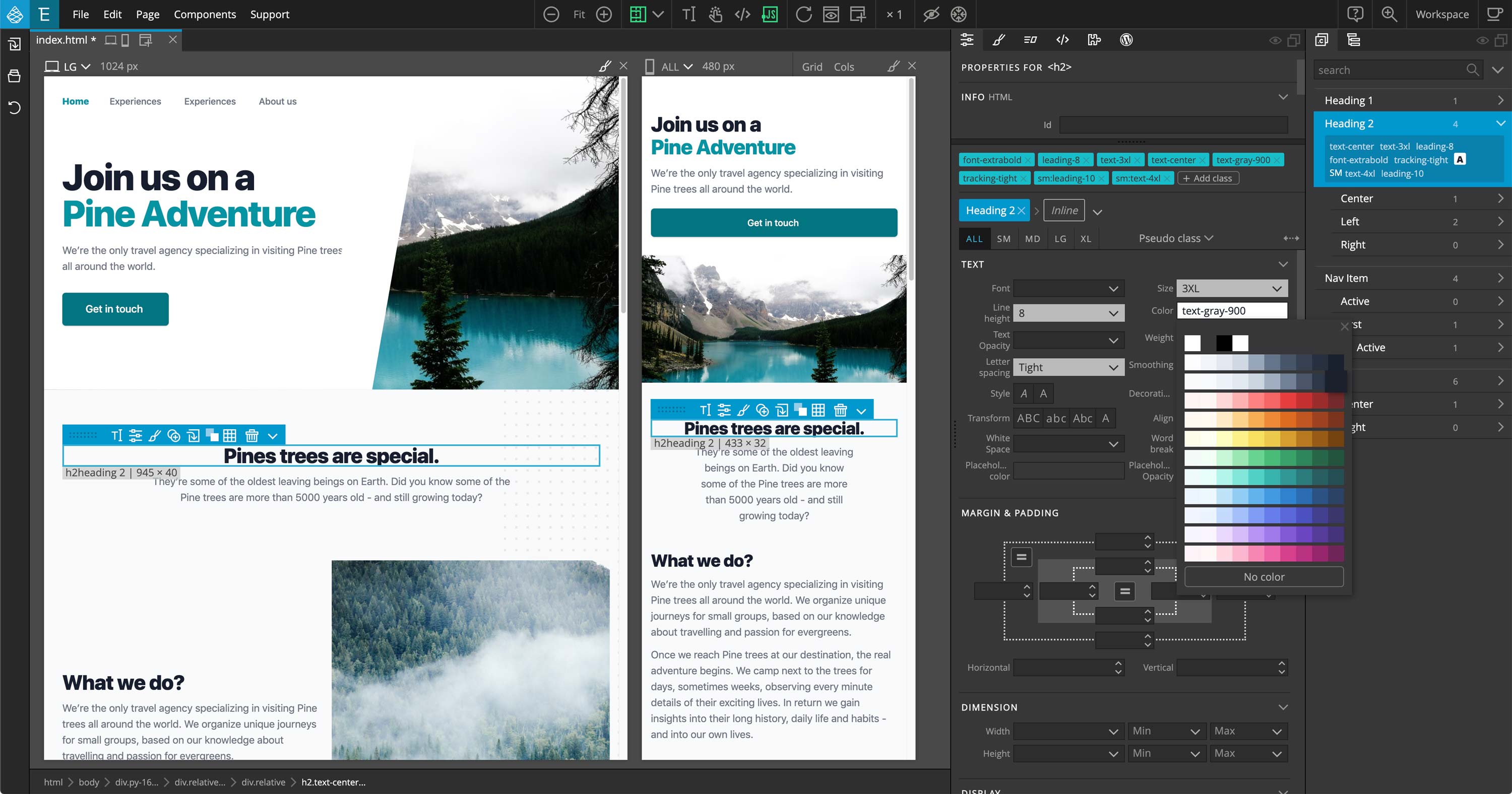The image size is (1512, 794).
Task: Pick the black color swatch
Action: (1223, 343)
